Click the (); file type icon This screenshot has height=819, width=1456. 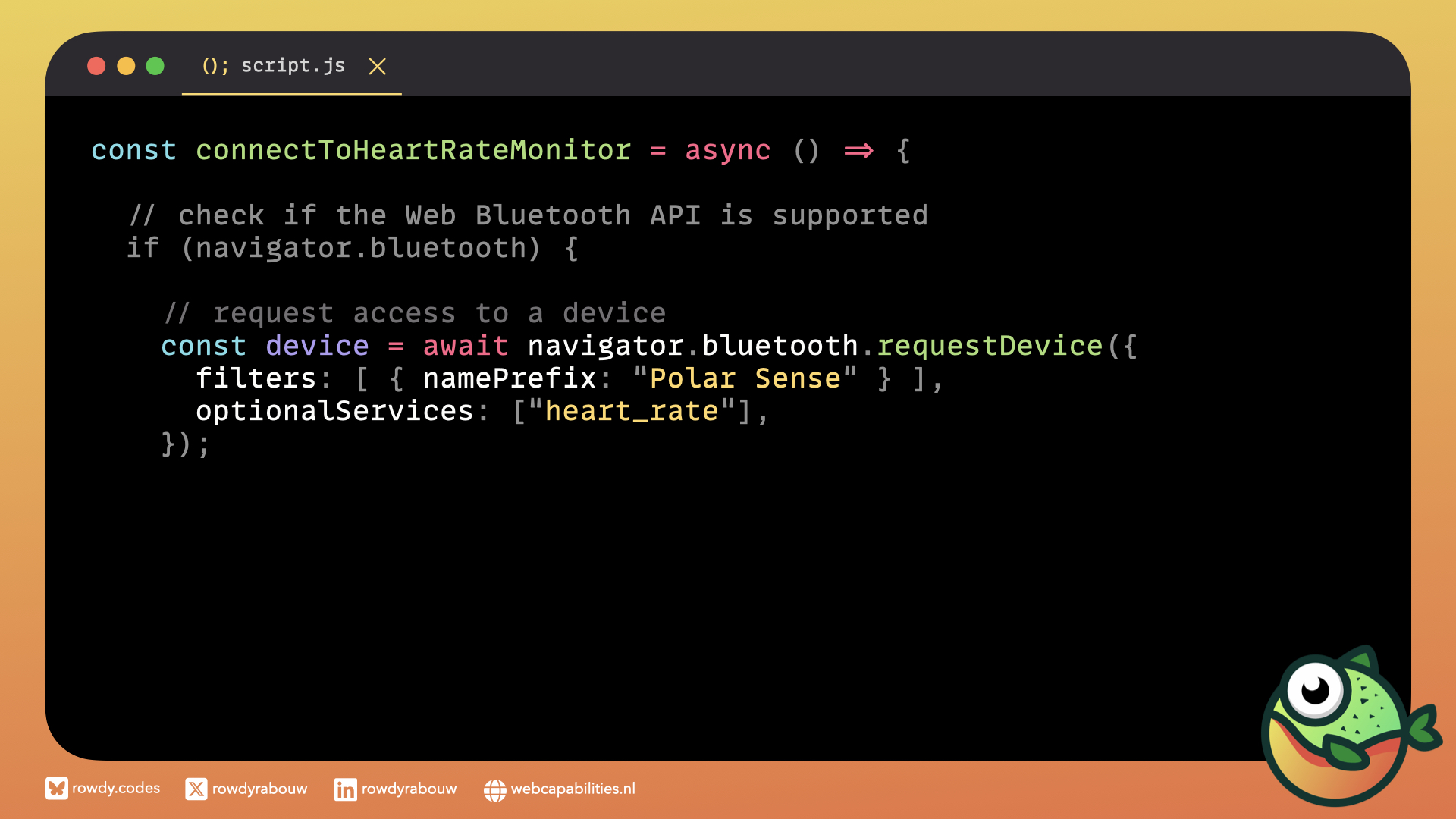(x=215, y=66)
